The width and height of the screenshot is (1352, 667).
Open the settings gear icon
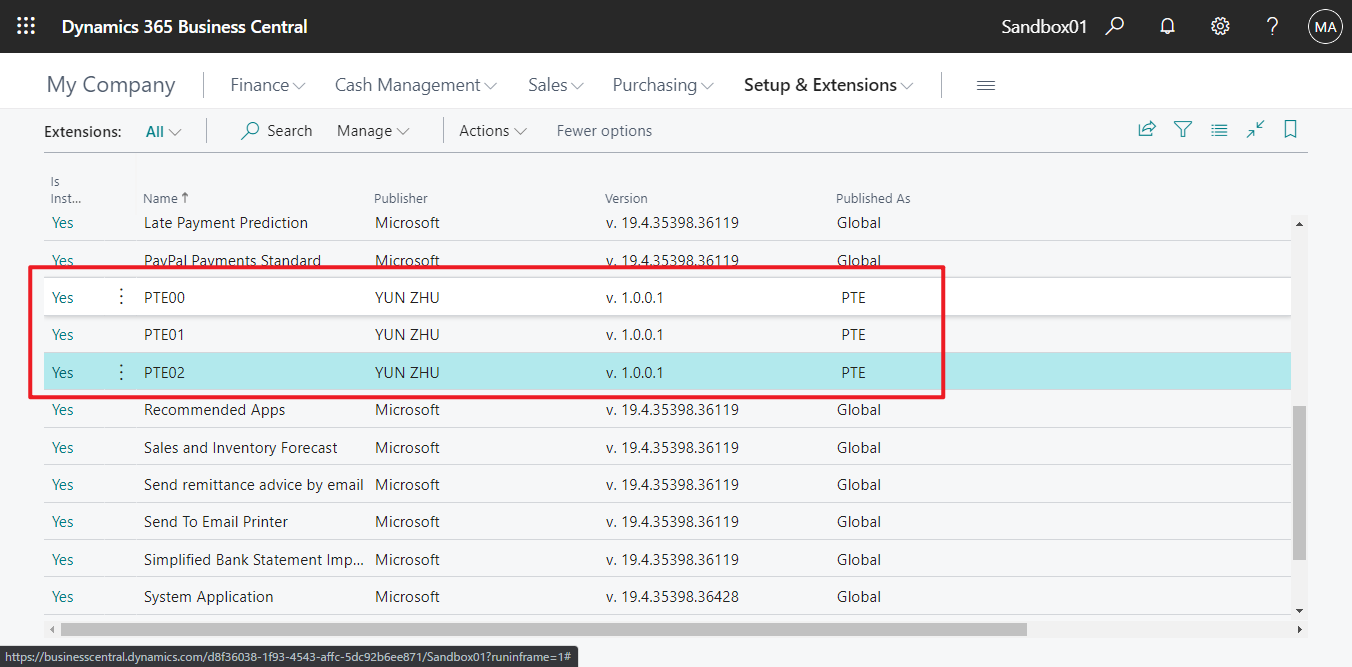1220,26
